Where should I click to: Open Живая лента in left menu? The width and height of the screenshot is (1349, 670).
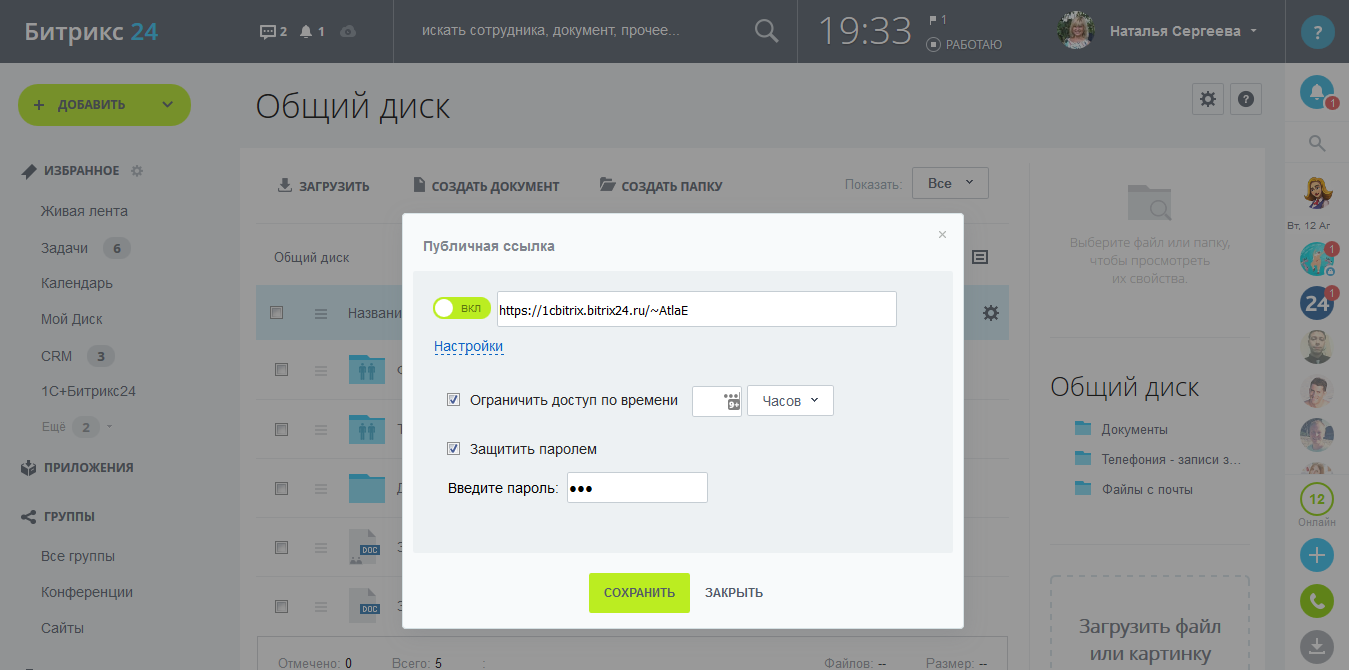pyautogui.click(x=84, y=211)
